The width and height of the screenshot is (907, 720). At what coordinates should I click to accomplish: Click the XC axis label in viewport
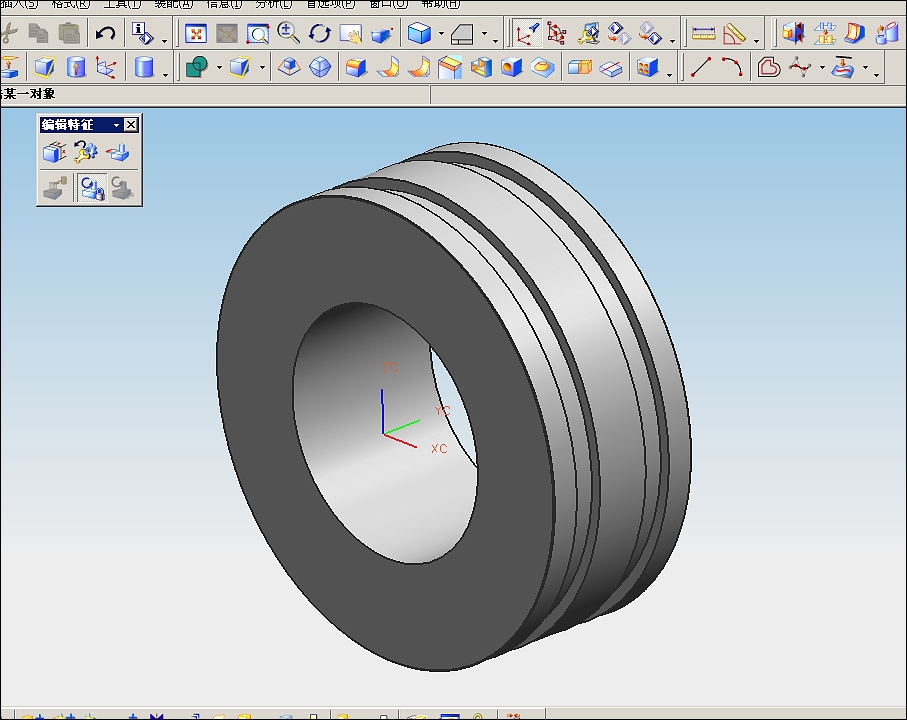pos(439,448)
